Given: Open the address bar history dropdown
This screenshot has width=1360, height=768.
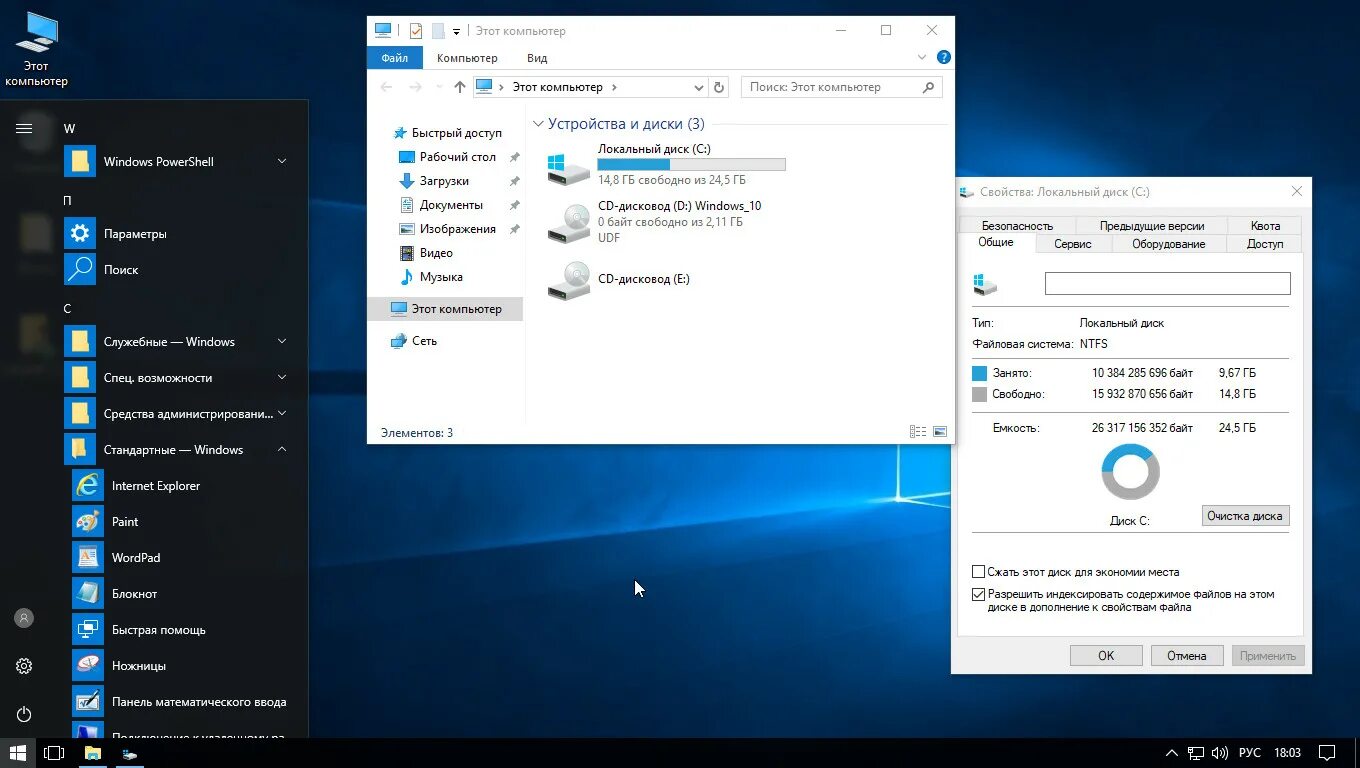Looking at the screenshot, I should coord(699,87).
